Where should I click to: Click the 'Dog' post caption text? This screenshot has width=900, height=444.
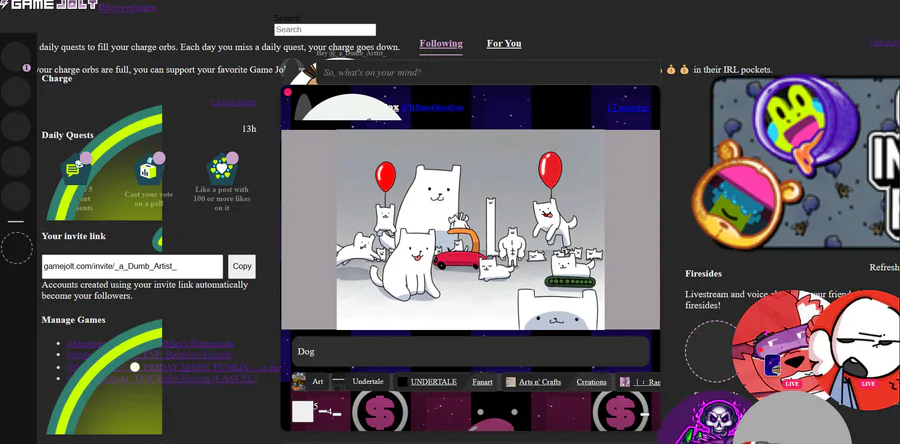306,352
